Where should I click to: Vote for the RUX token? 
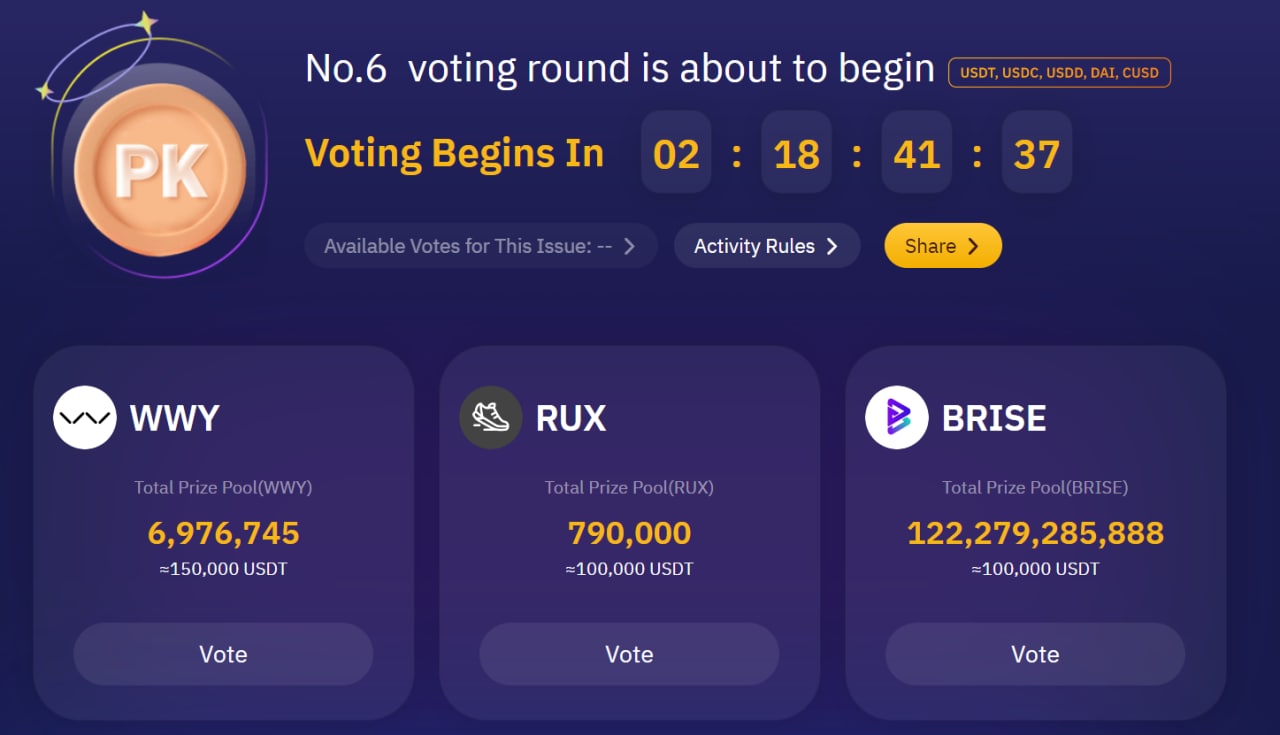(629, 654)
